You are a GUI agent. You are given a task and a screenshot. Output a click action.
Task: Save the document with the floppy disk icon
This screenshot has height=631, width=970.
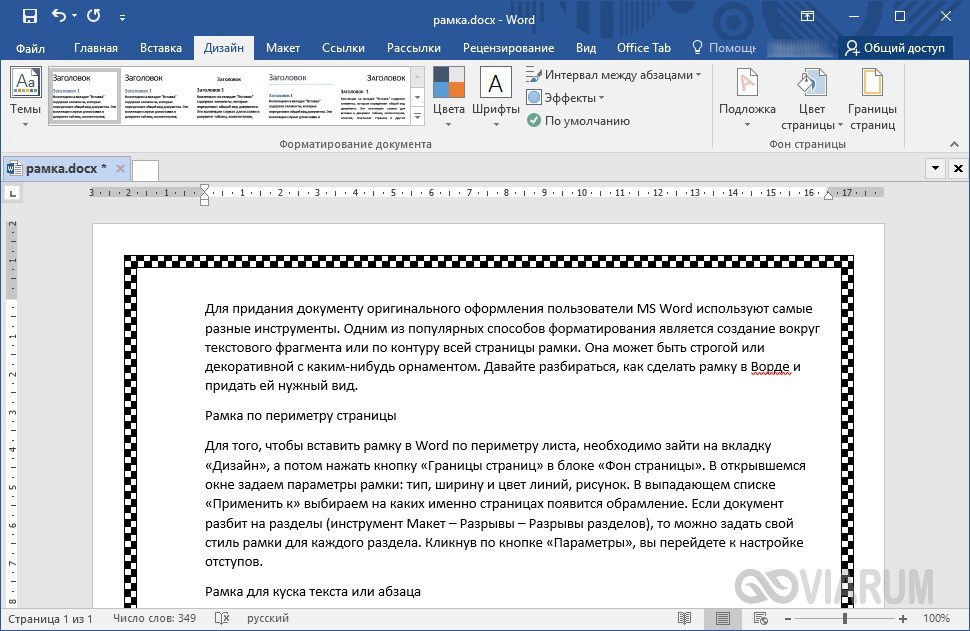coord(29,17)
